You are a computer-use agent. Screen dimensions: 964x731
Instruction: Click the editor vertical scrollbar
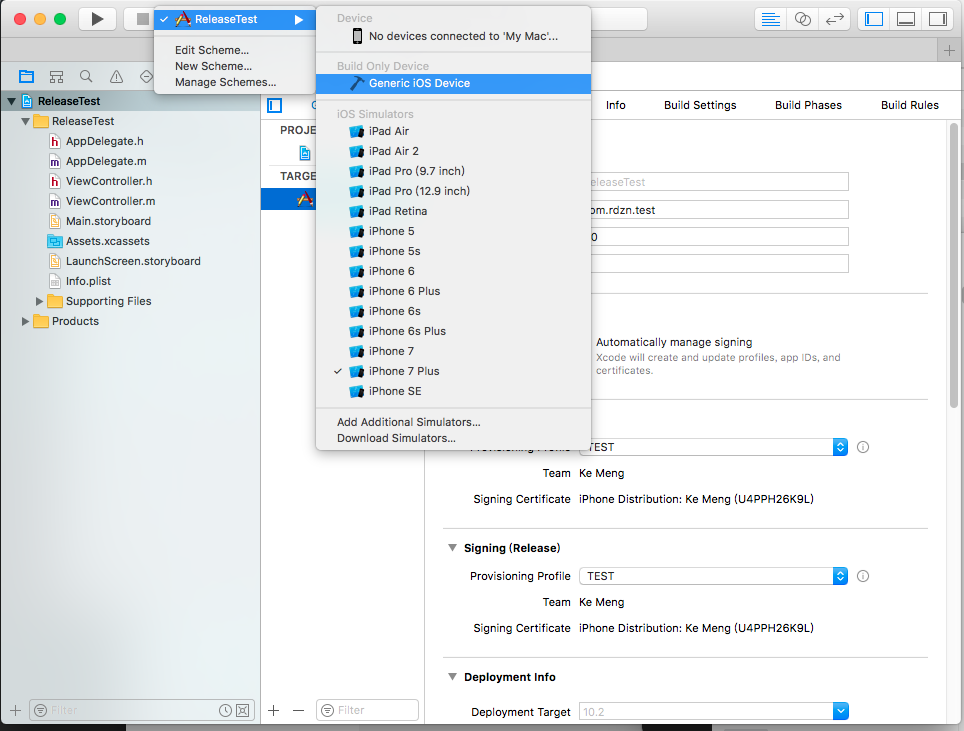click(x=954, y=266)
